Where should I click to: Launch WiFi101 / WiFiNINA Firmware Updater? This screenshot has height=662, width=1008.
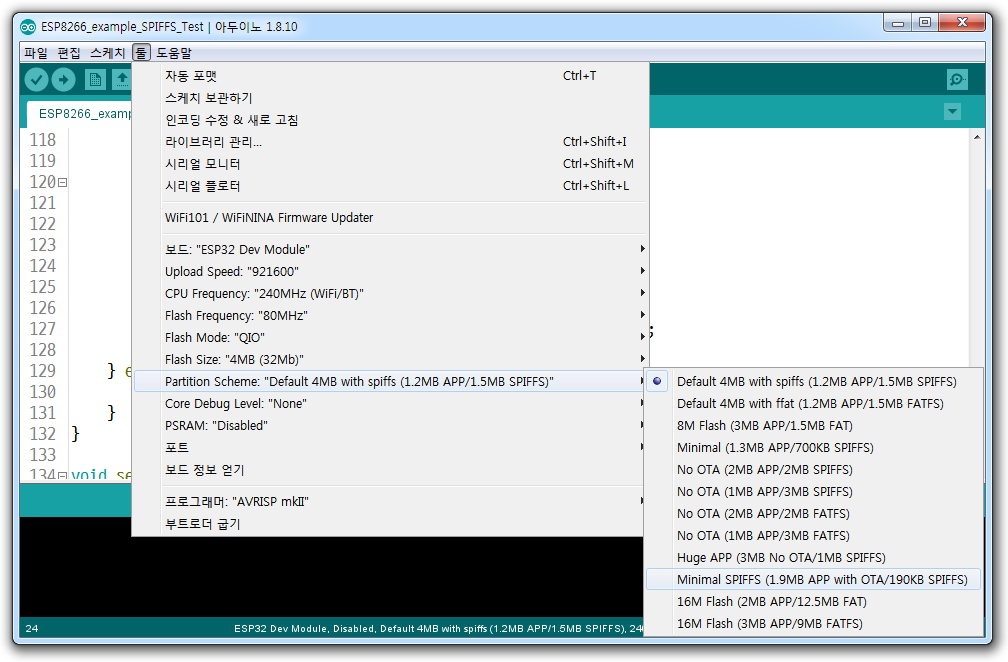(390, 217)
